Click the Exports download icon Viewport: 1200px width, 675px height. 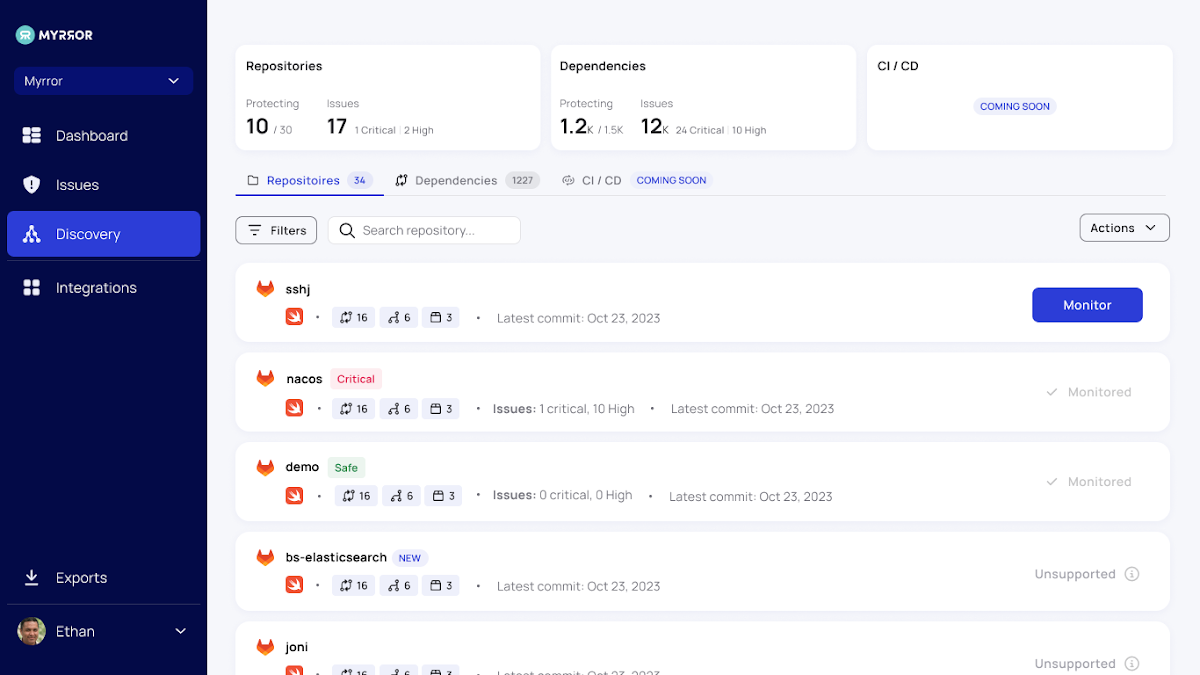[x=32, y=578]
